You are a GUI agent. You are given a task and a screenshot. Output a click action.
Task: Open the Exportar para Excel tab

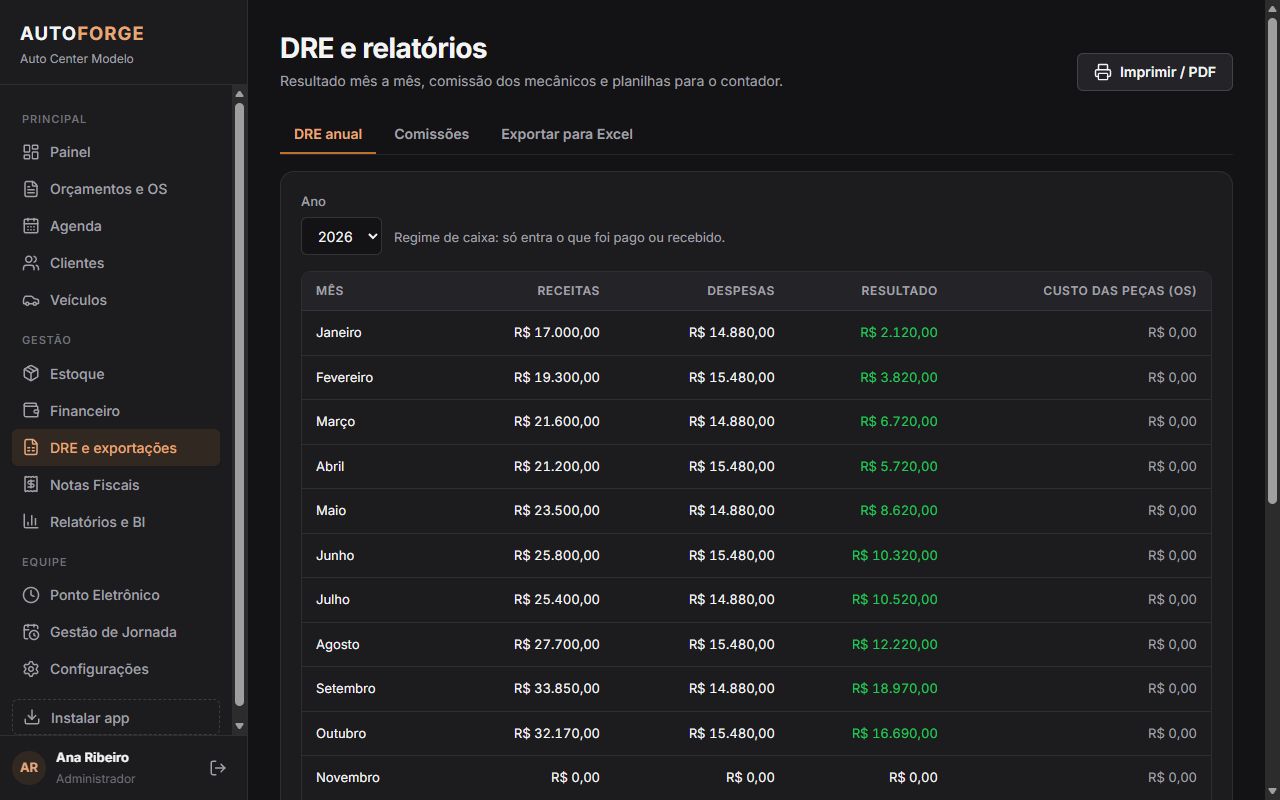pos(567,134)
